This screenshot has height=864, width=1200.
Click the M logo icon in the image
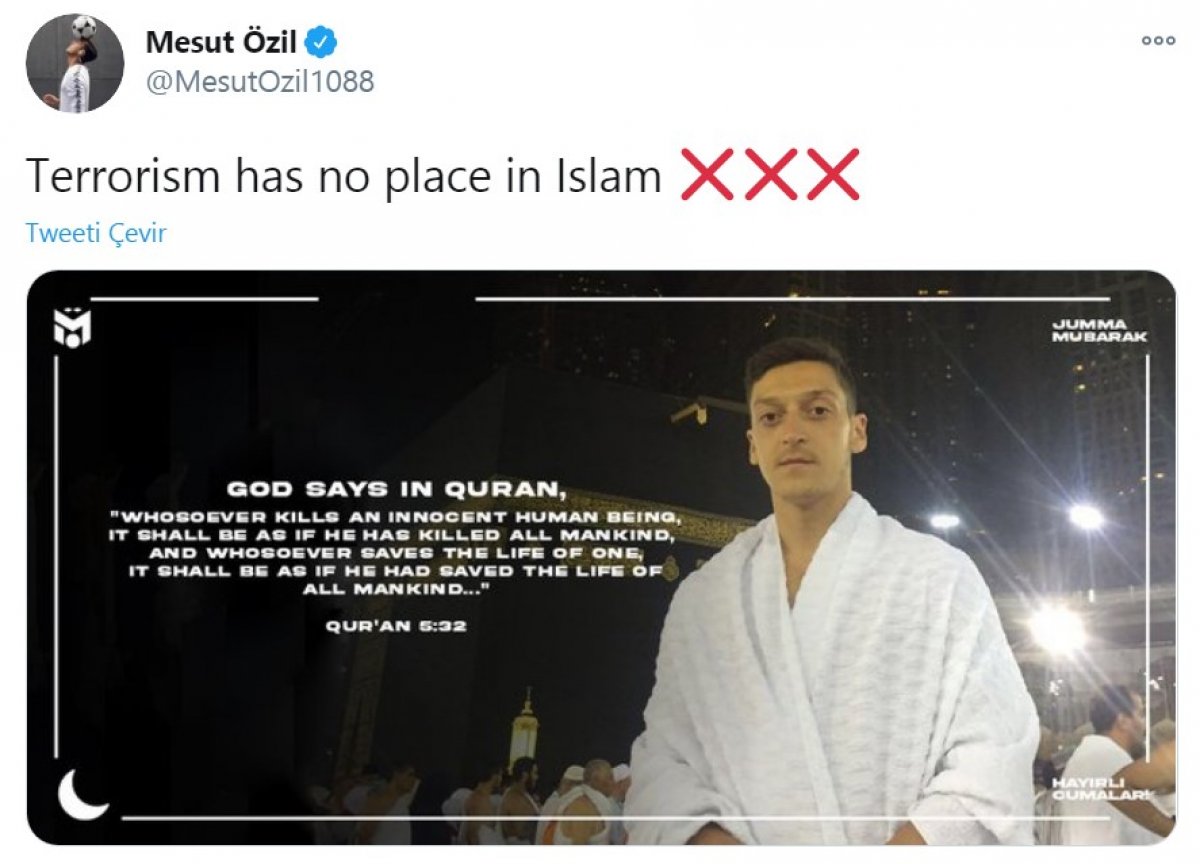pos(72,328)
